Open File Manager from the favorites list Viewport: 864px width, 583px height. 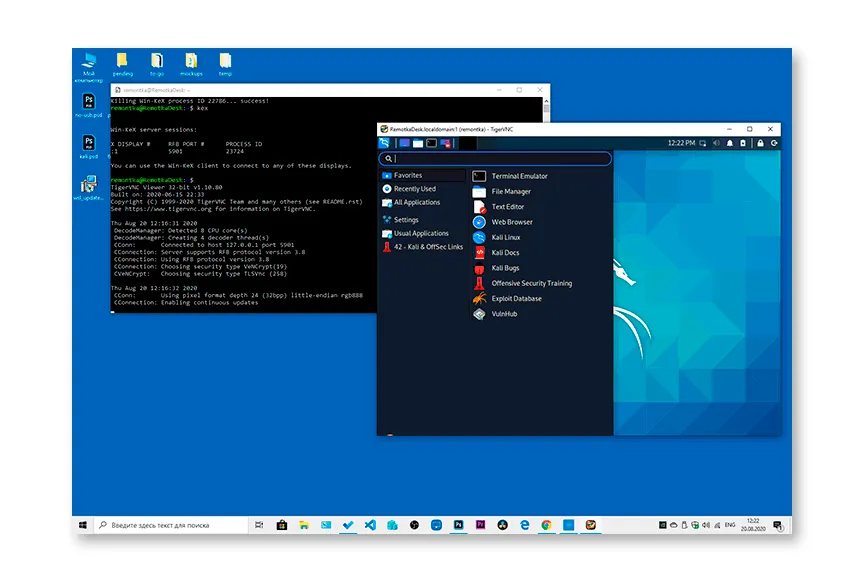coord(541,192)
